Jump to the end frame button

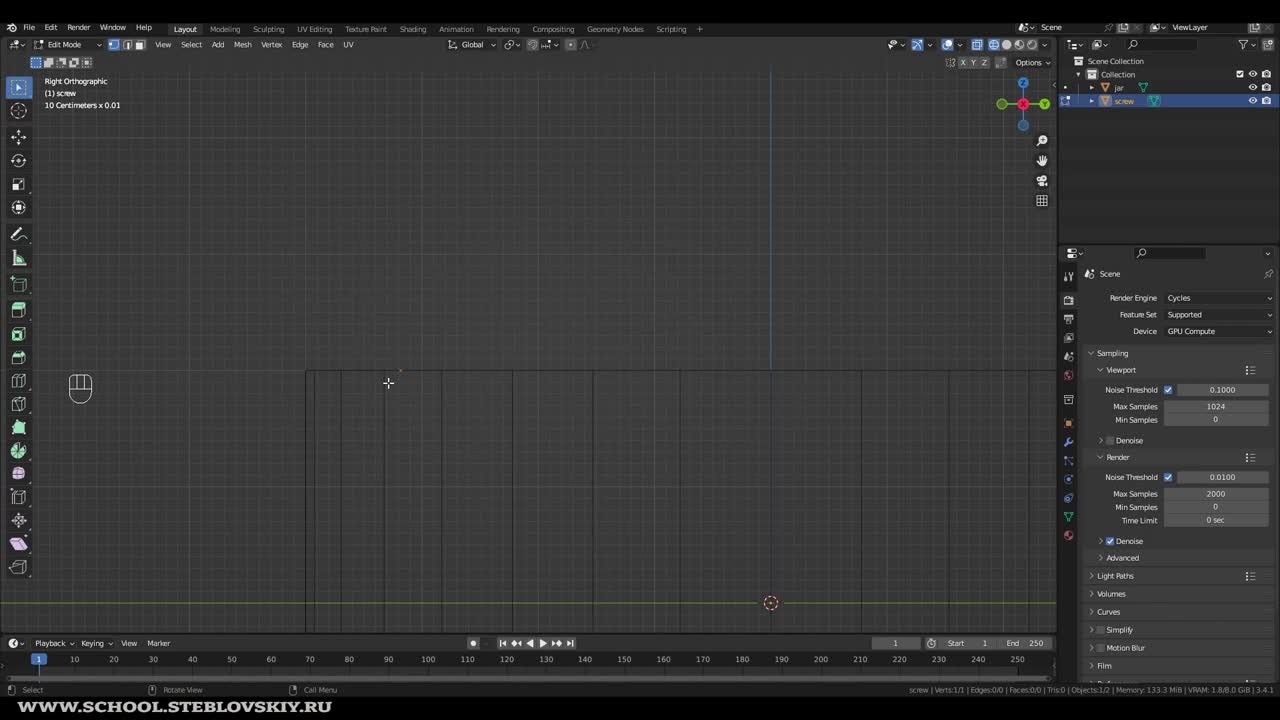coord(570,643)
